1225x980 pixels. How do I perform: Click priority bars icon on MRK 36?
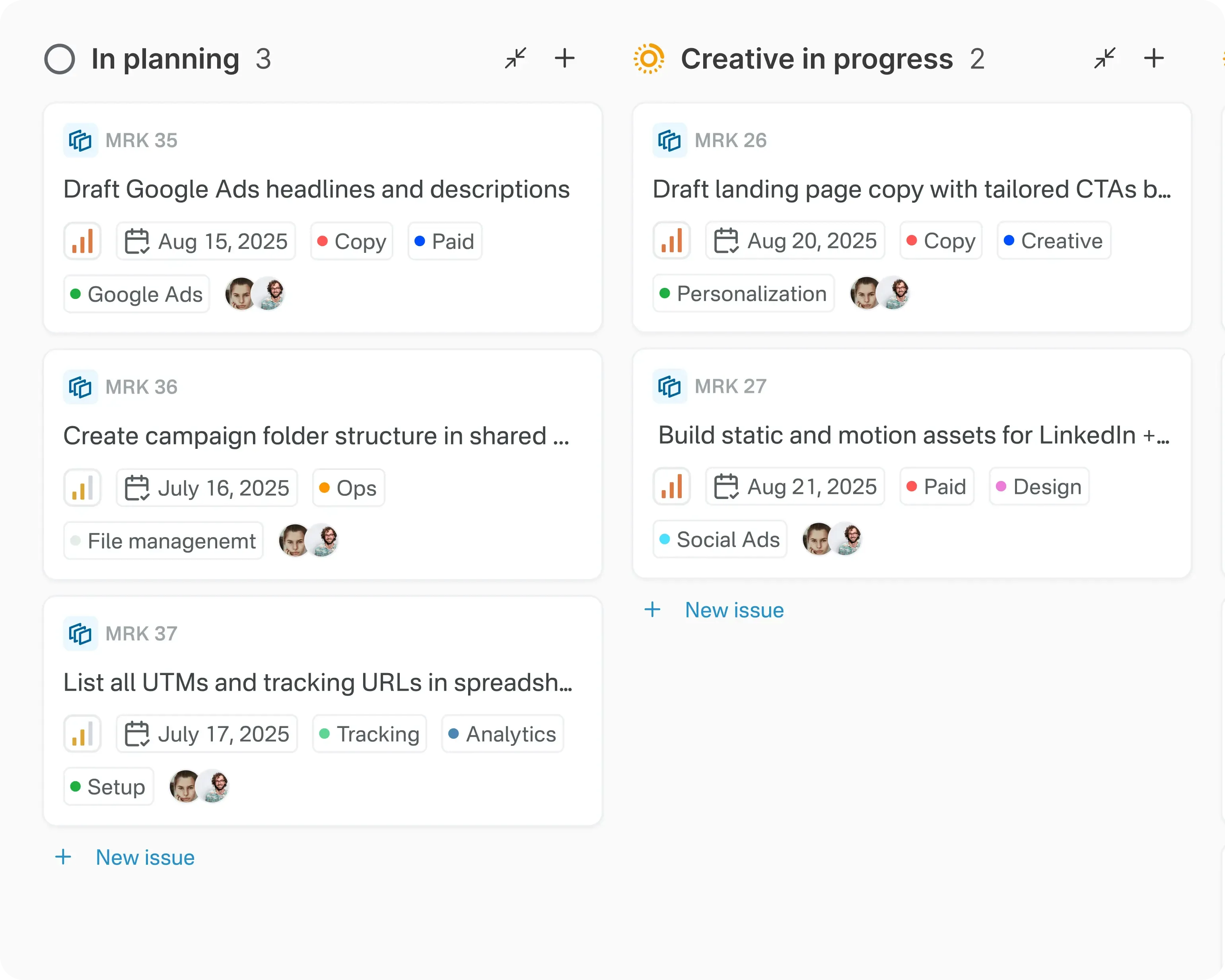coord(82,488)
